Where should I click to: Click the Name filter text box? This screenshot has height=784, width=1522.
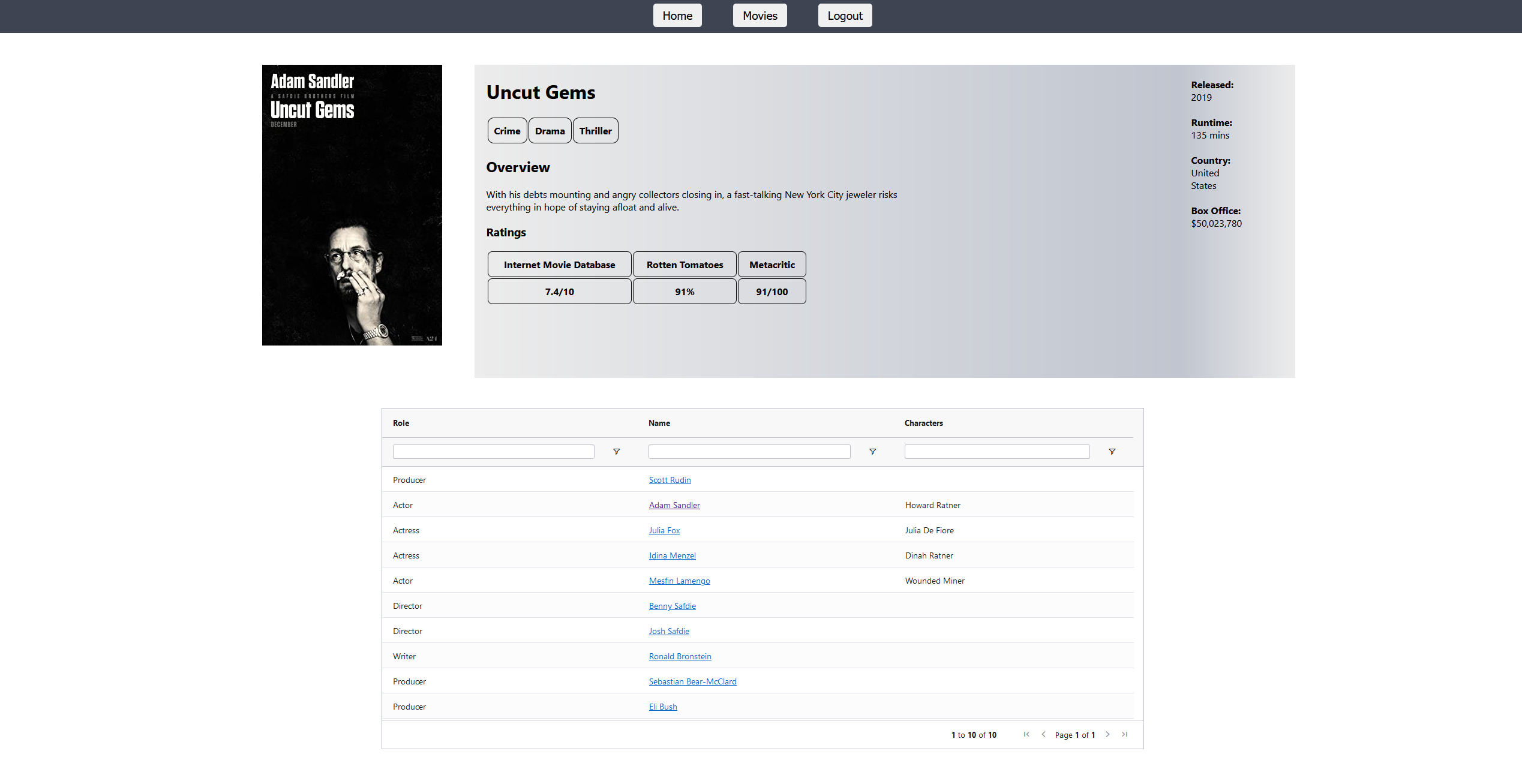[x=749, y=451]
